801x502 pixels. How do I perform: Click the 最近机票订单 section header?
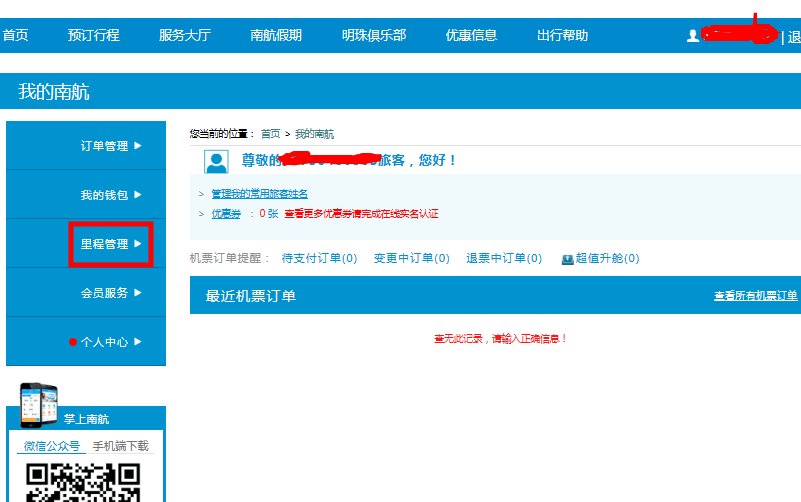251,296
